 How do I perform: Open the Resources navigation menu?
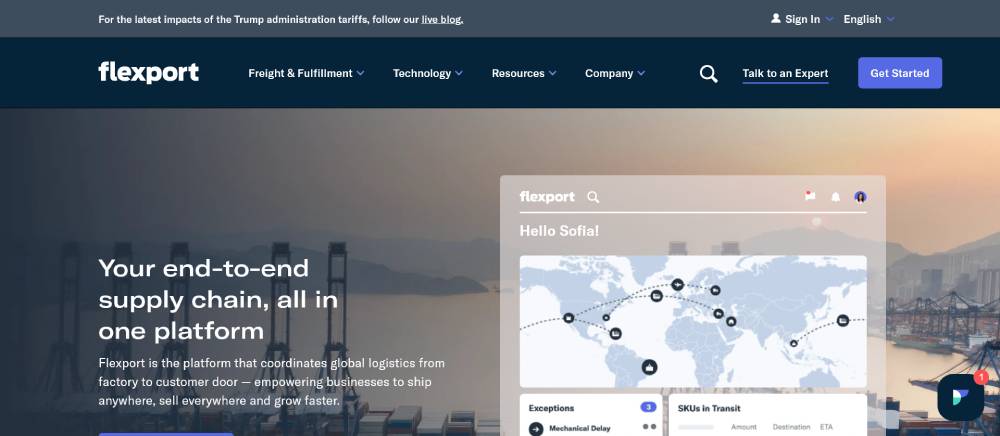point(523,73)
